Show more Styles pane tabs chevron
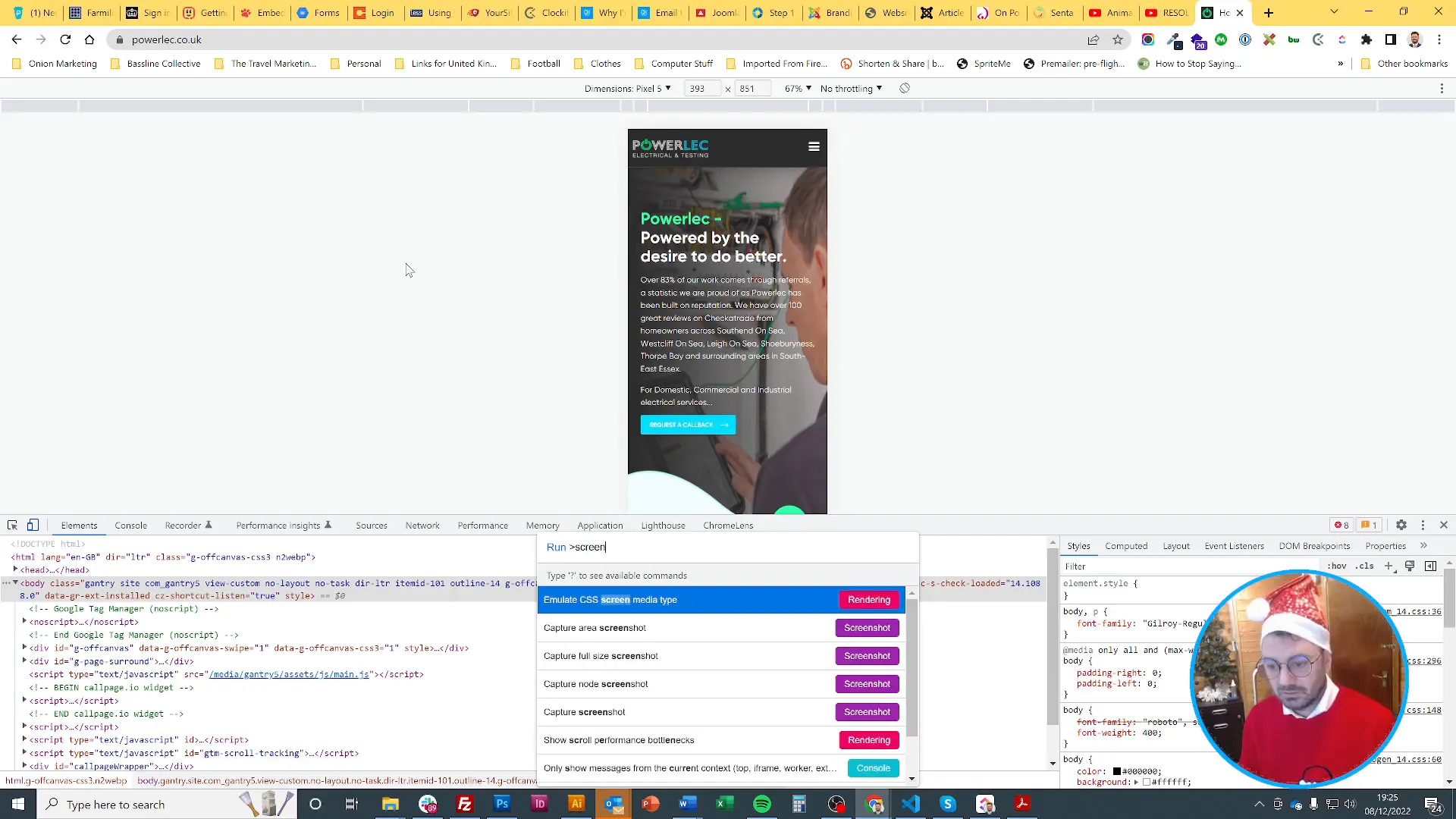 click(1423, 545)
